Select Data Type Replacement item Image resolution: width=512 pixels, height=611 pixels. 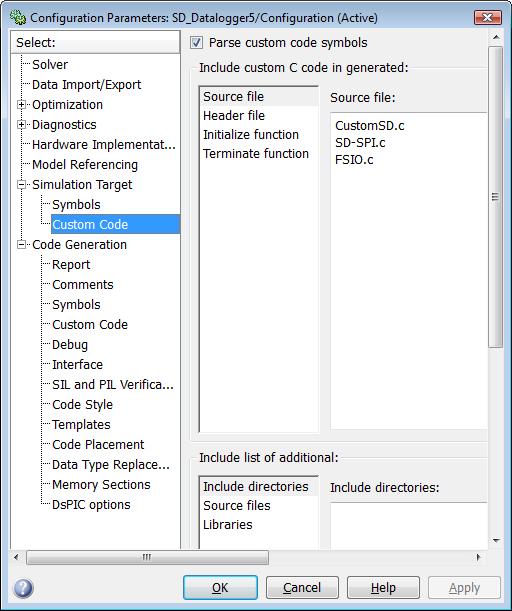tap(111, 464)
